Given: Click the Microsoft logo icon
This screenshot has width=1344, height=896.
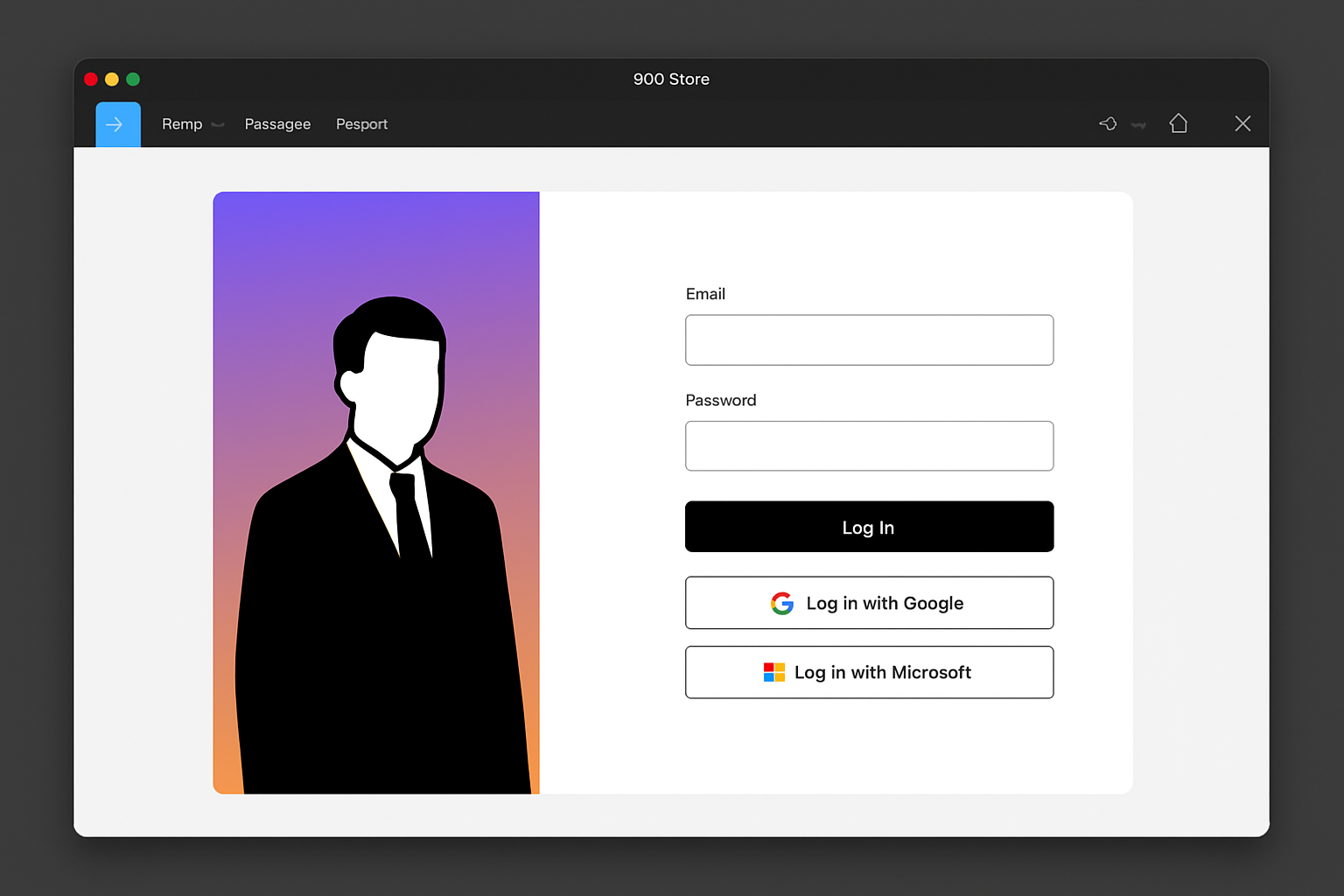Looking at the screenshot, I should (x=773, y=672).
